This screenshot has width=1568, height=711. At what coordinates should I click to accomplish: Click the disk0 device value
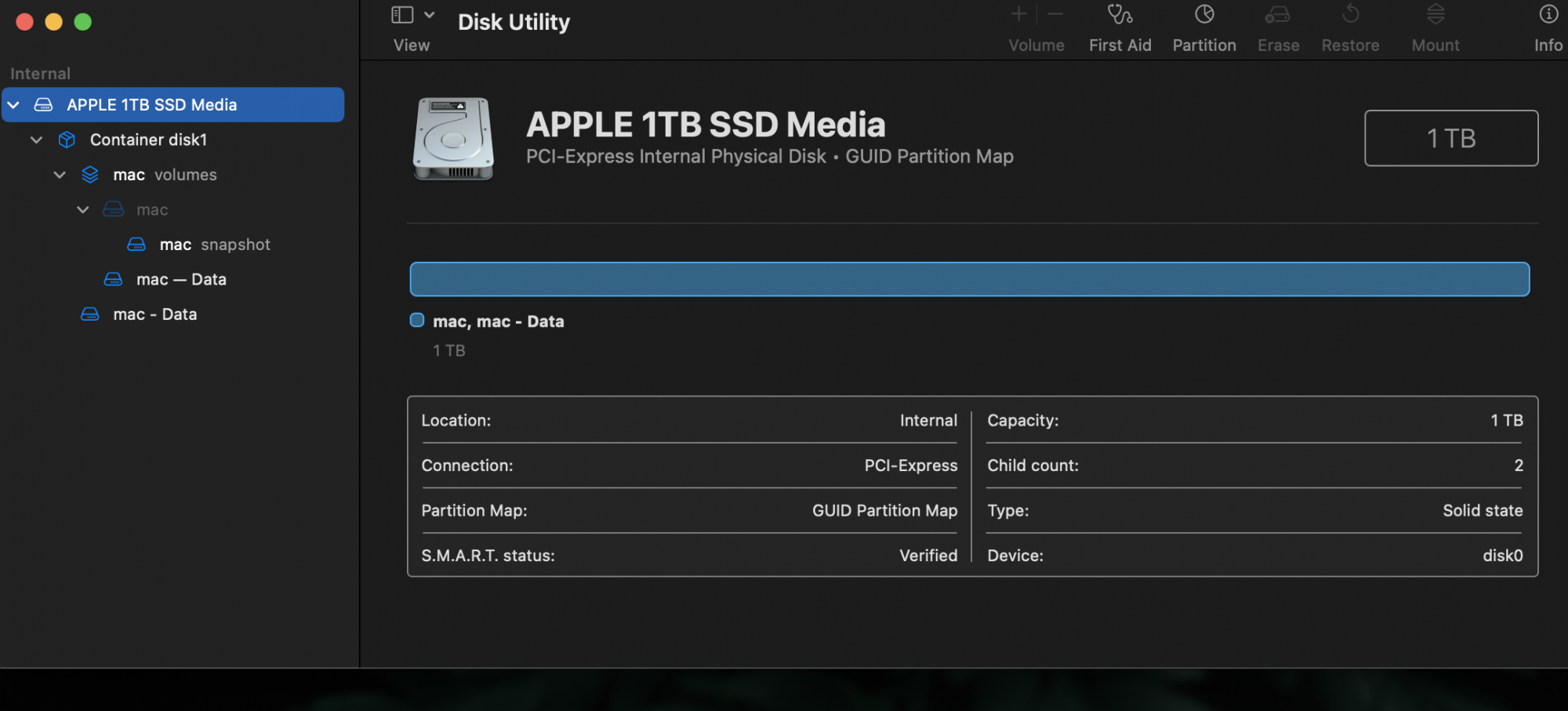tap(1503, 556)
